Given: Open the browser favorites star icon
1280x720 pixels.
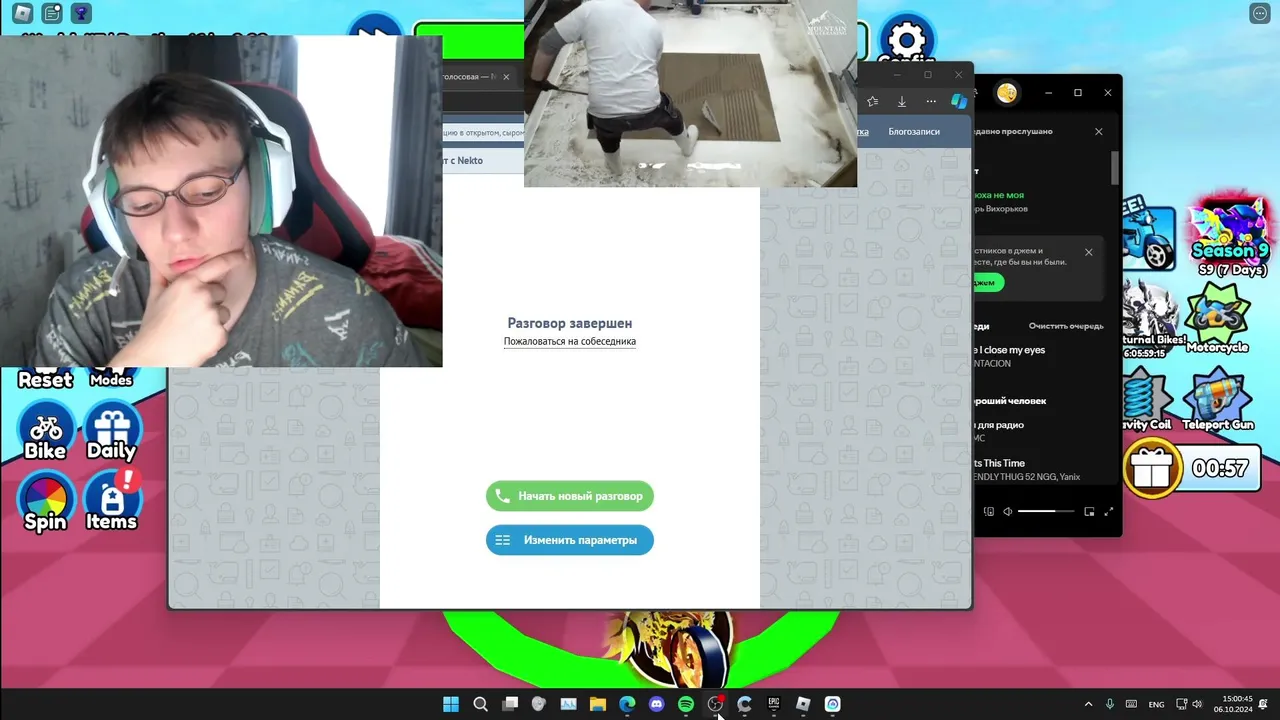Looking at the screenshot, I should coord(873,101).
